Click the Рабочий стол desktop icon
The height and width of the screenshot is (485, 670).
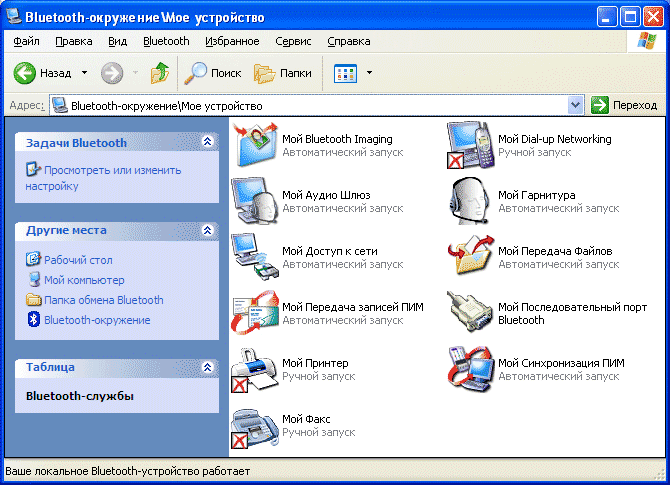coord(33,259)
